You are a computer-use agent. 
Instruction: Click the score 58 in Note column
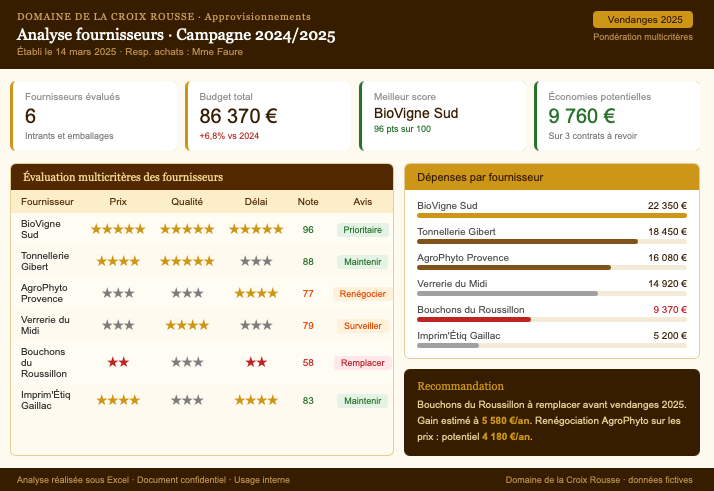coord(308,363)
